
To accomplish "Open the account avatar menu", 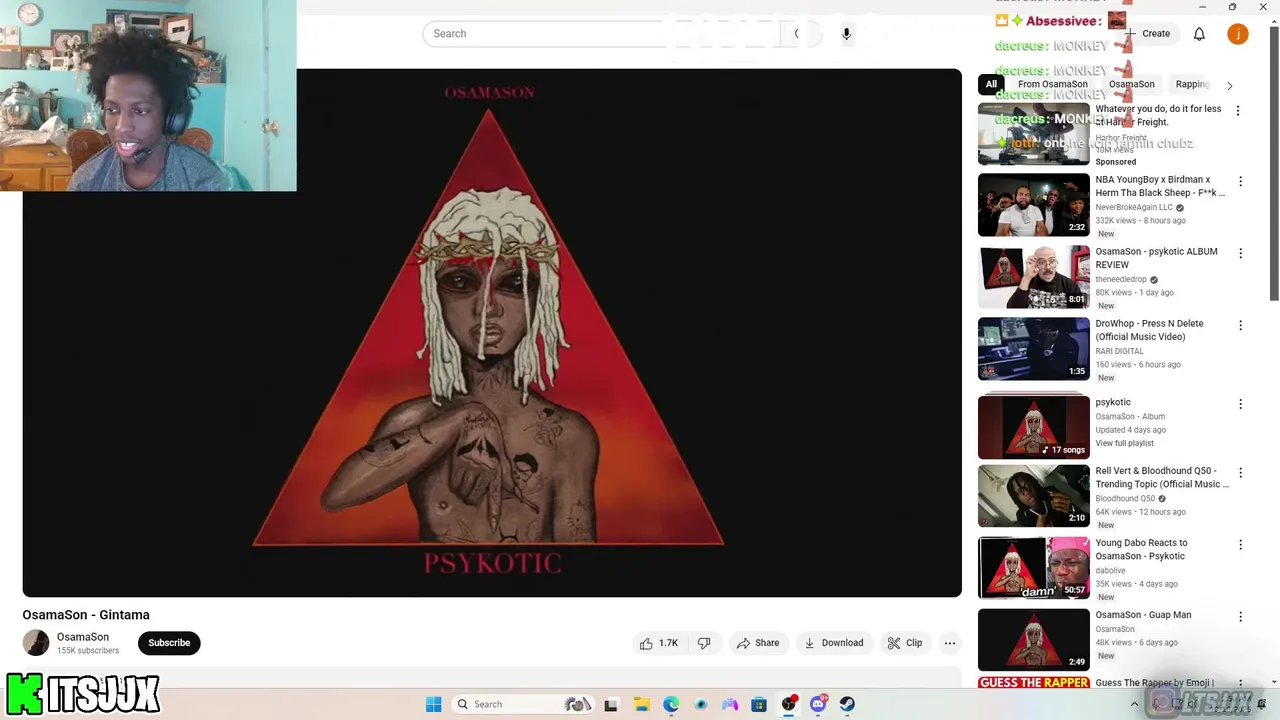I will coord(1238,34).
